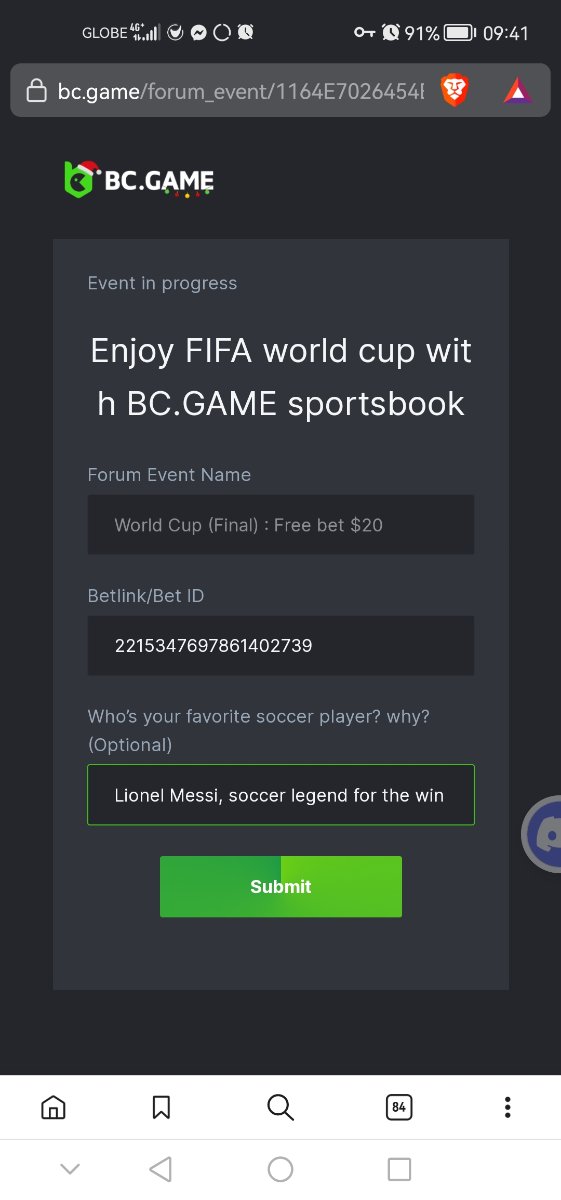561x1200 pixels.
Task: Tap the padlock site security icon
Action: 37,92
